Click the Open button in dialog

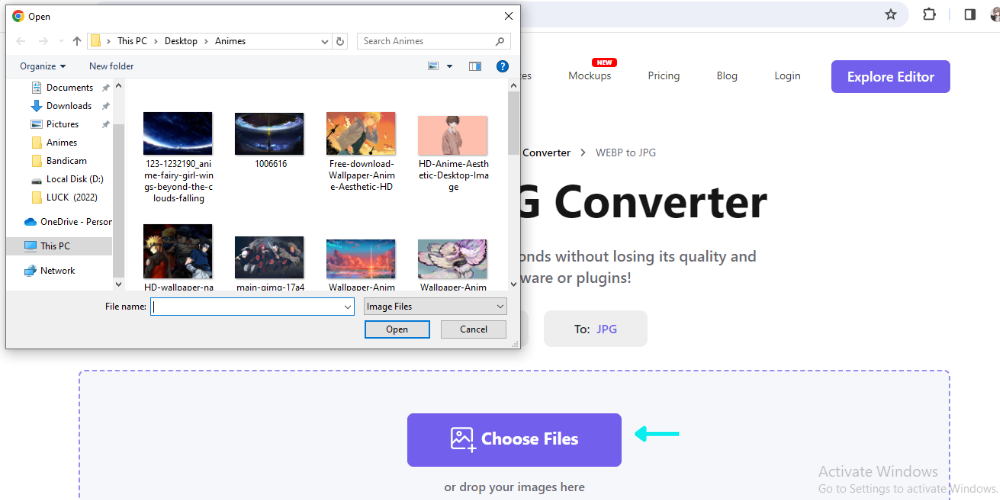click(397, 330)
